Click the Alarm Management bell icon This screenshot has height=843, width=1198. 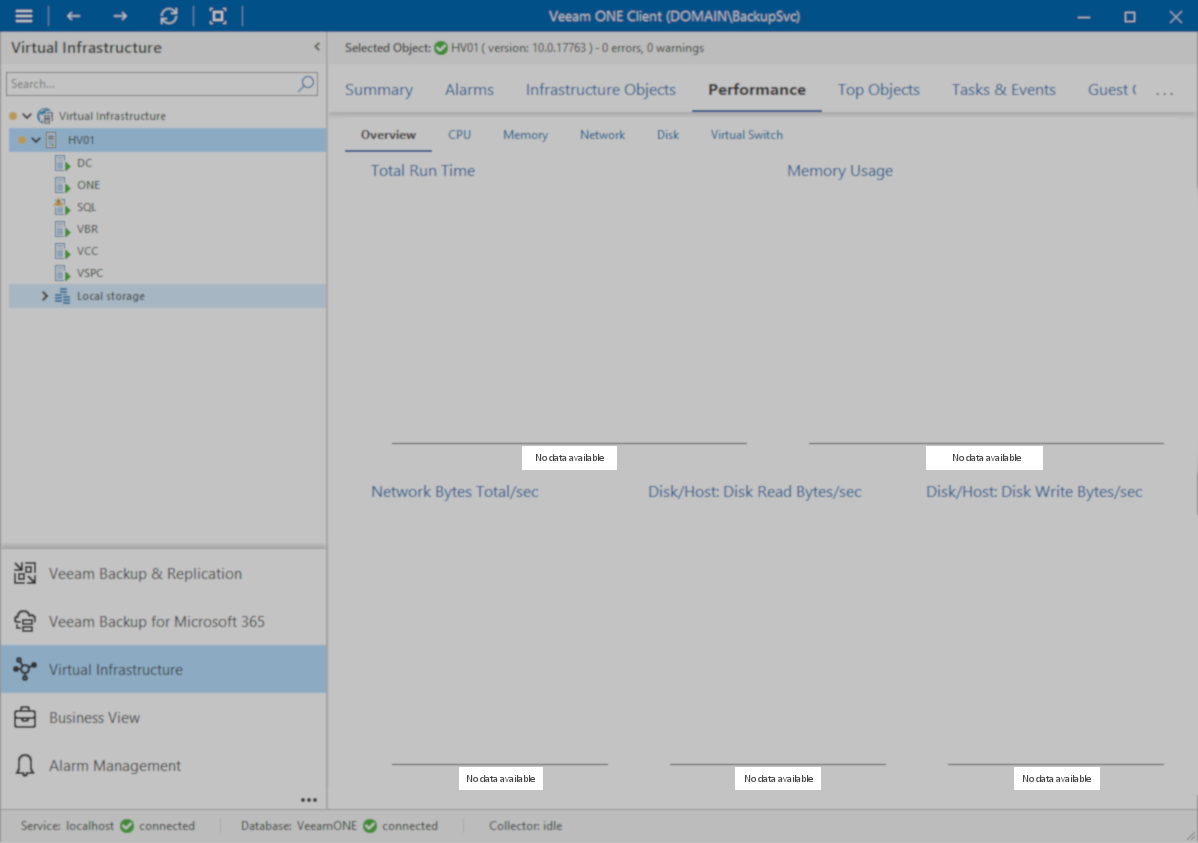coord(24,766)
